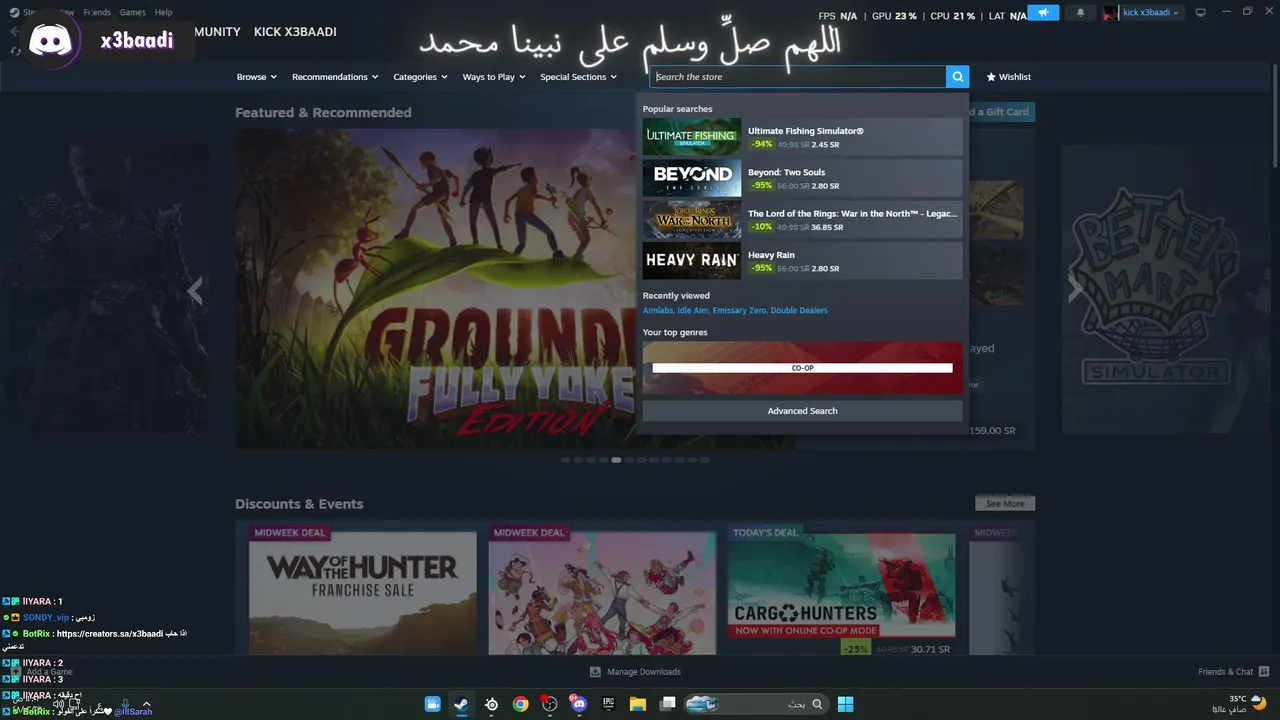Click the kick x3baadi profile avatar
Image resolution: width=1280 pixels, height=720 pixels.
pyautogui.click(x=1110, y=13)
